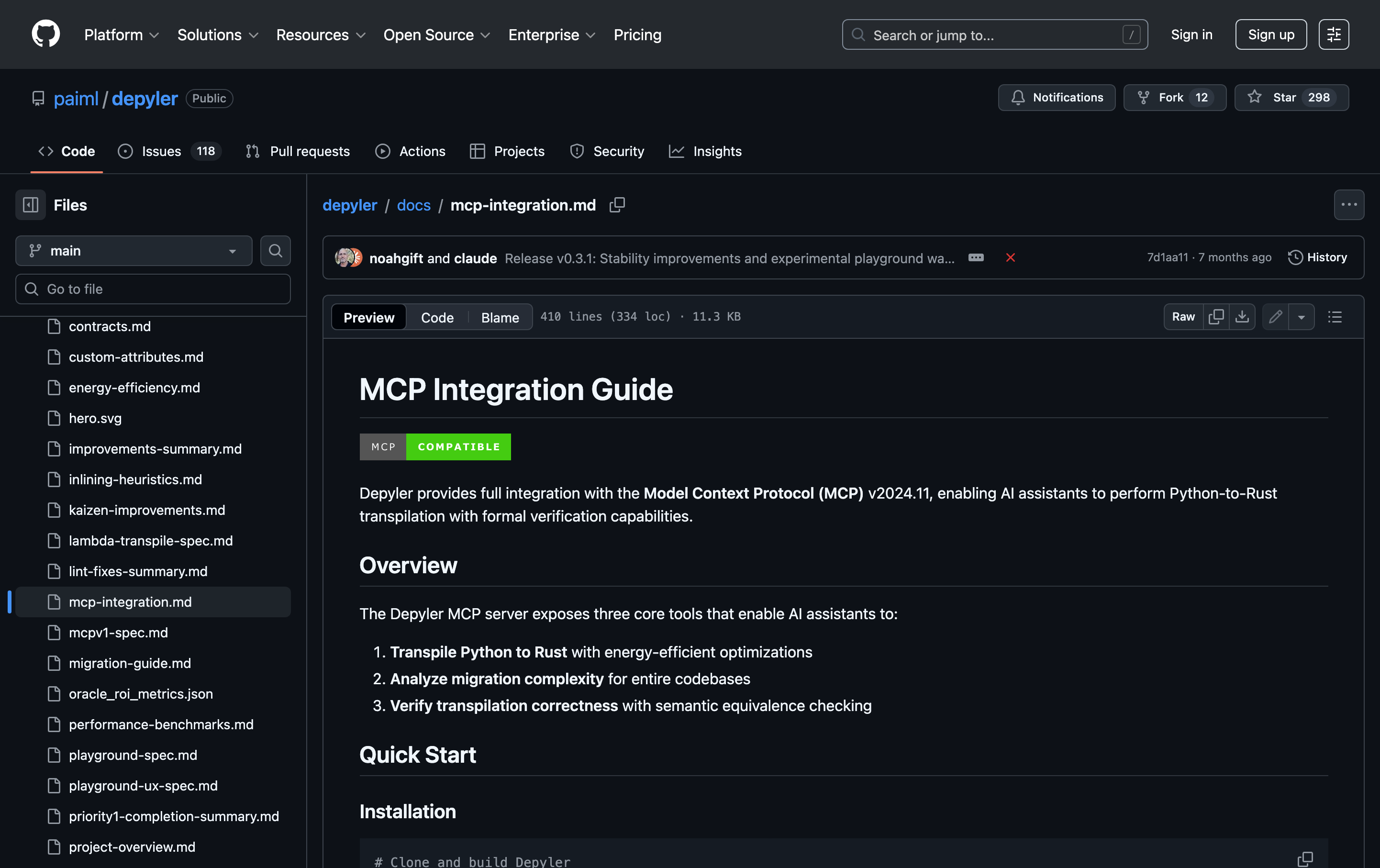Expand the Platform navigation menu
The width and height of the screenshot is (1380, 868).
point(122,35)
